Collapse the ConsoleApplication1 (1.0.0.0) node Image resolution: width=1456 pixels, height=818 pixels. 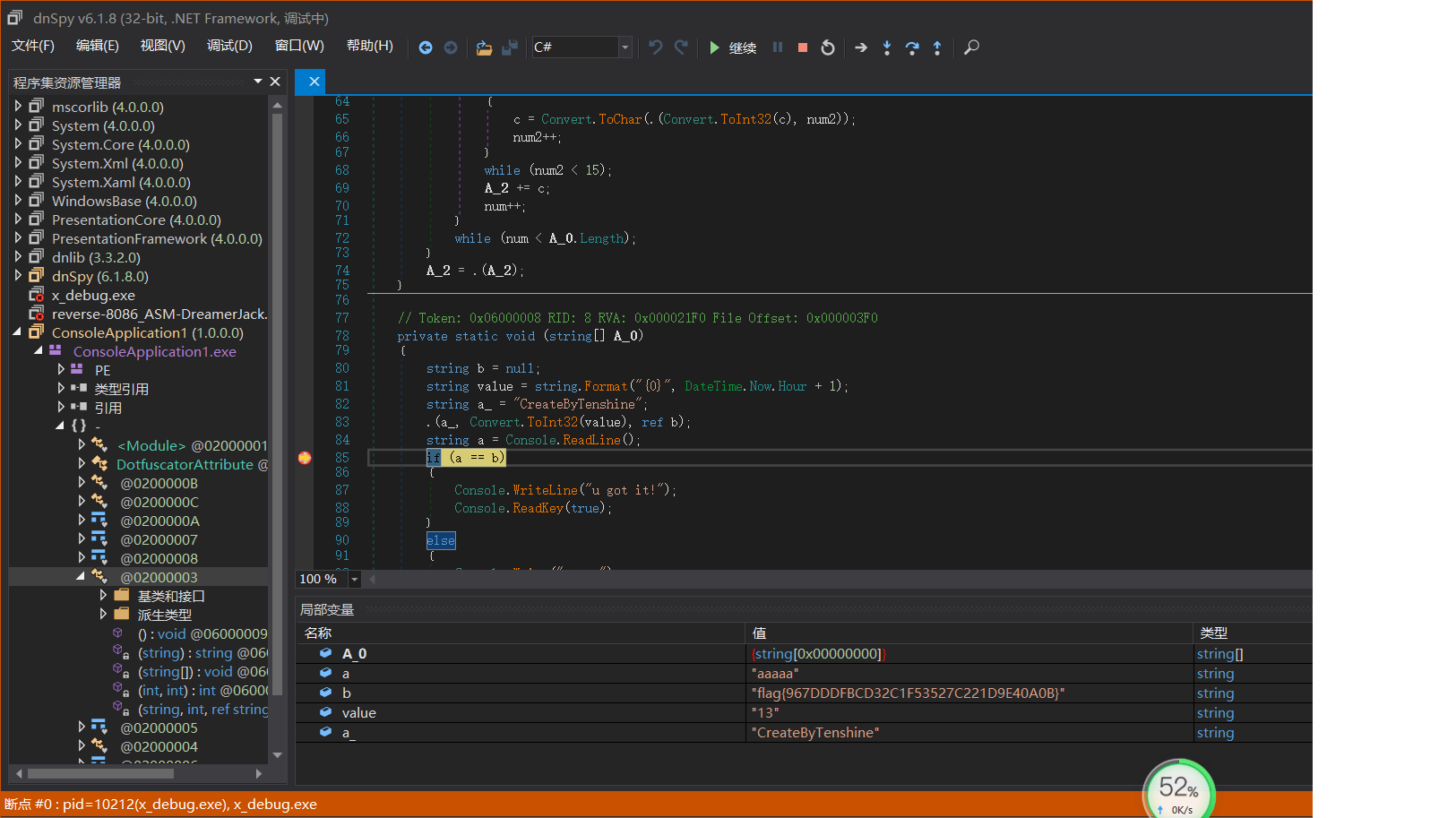18,332
